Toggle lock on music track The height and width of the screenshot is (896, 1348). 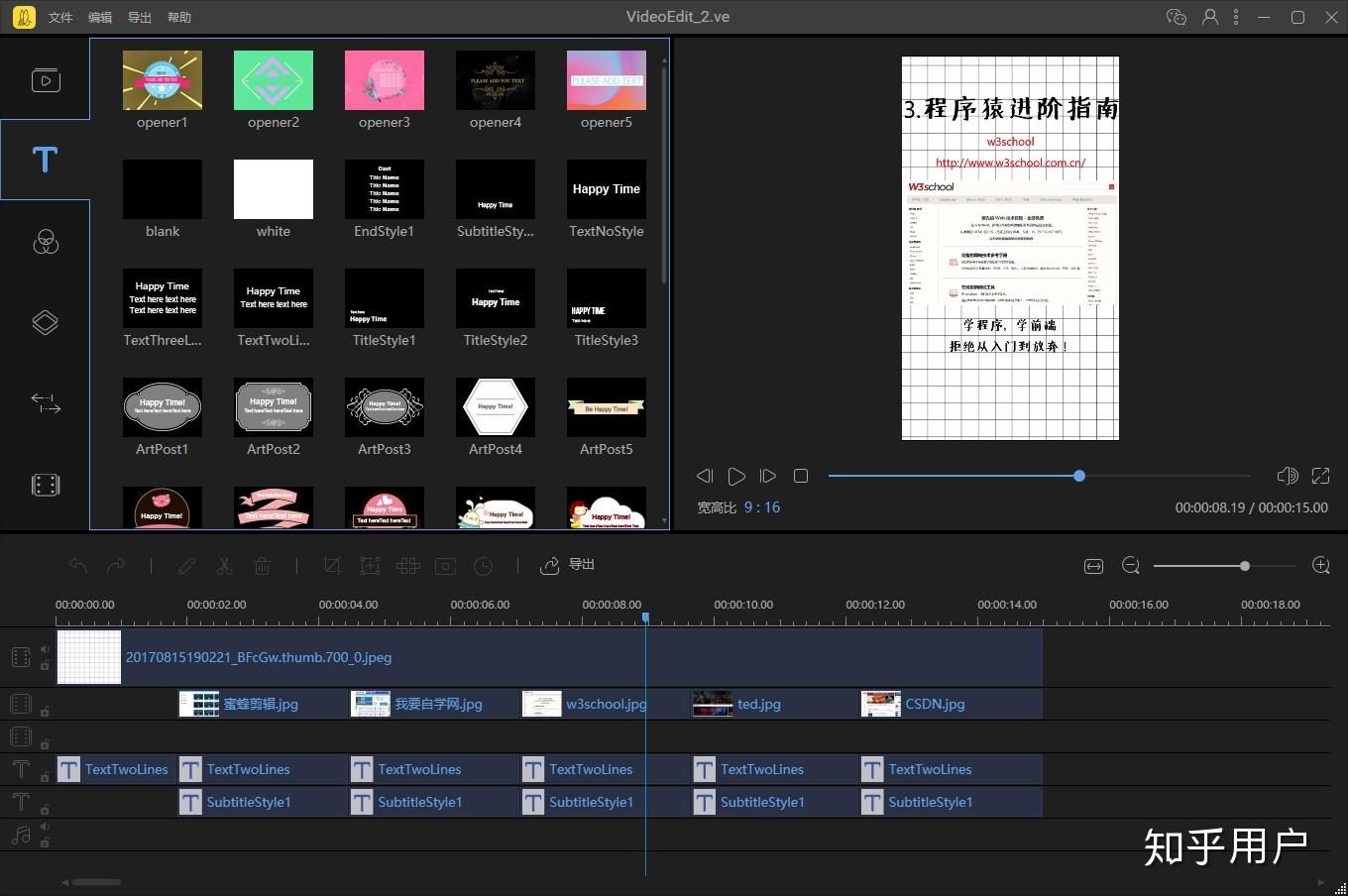pyautogui.click(x=45, y=842)
